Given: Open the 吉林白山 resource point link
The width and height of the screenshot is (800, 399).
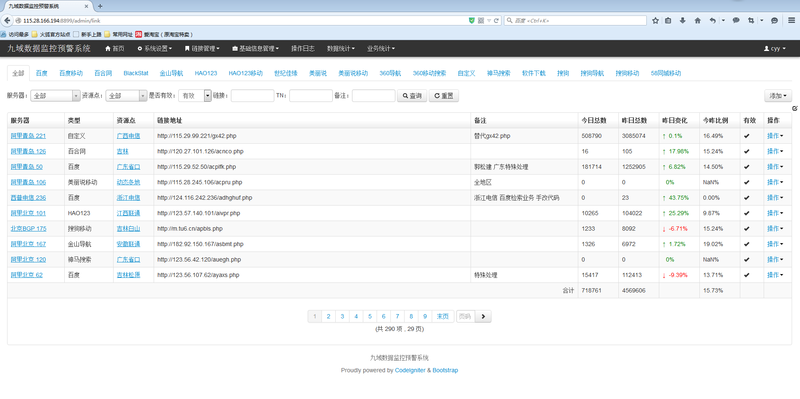Looking at the screenshot, I should 128,229.
